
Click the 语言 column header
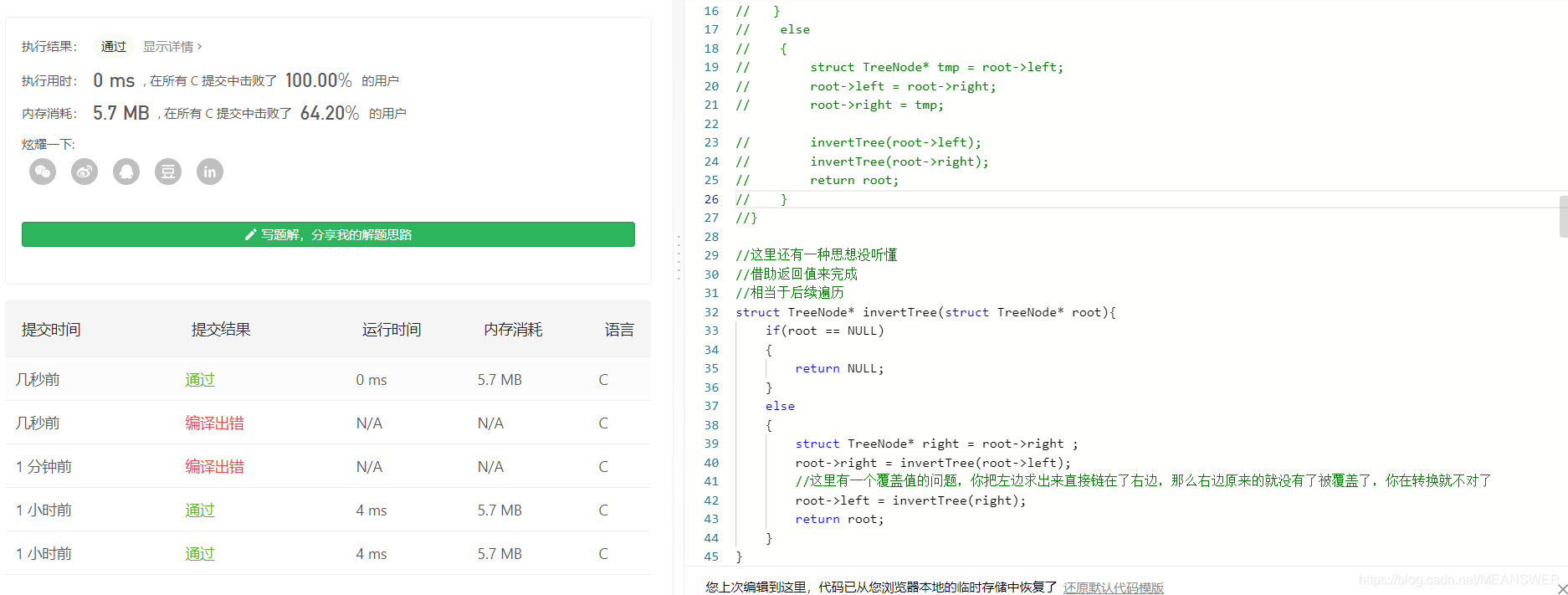619,330
